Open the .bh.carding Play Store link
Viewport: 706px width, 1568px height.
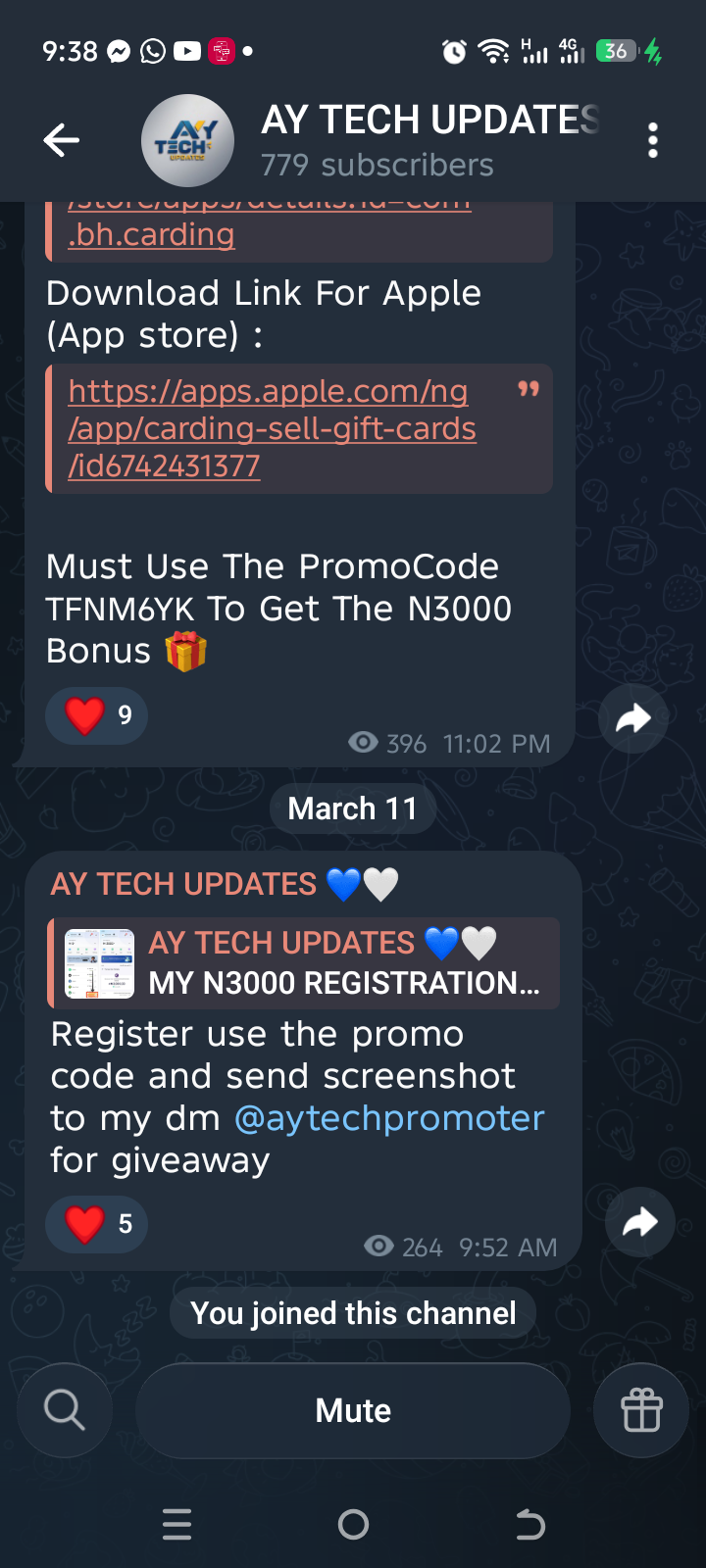151,234
